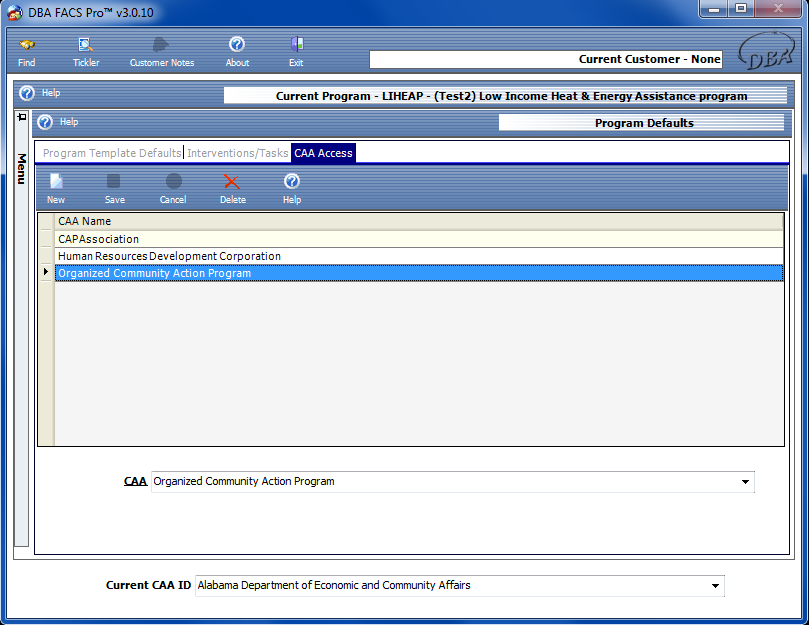809x625 pixels.
Task: Pin the Menu side panel
Action: click(22, 117)
